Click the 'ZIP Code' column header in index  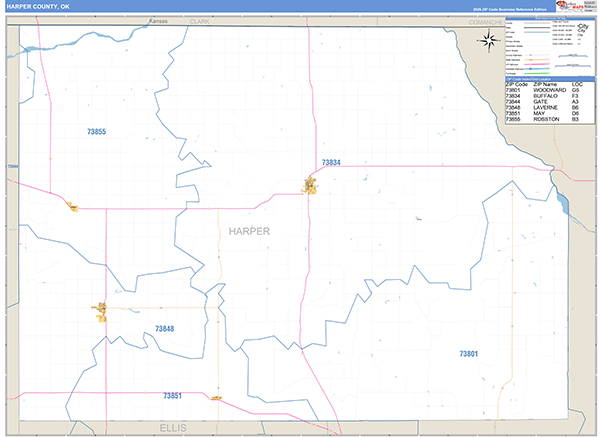pyautogui.click(x=517, y=84)
